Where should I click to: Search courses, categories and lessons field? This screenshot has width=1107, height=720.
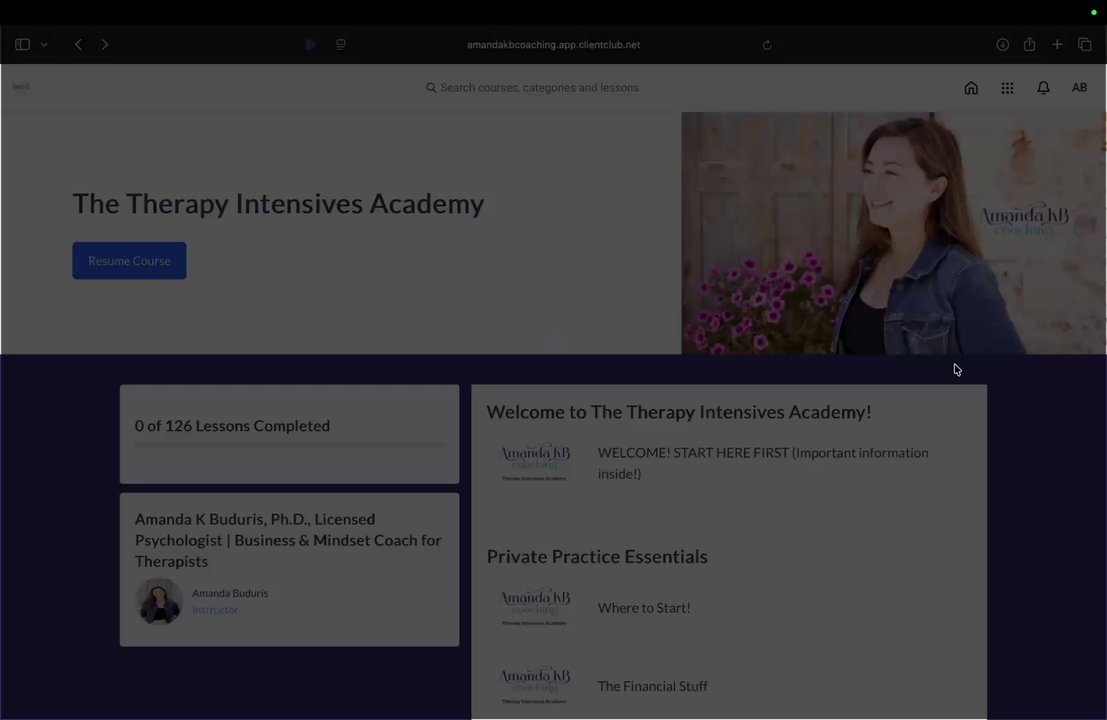532,88
